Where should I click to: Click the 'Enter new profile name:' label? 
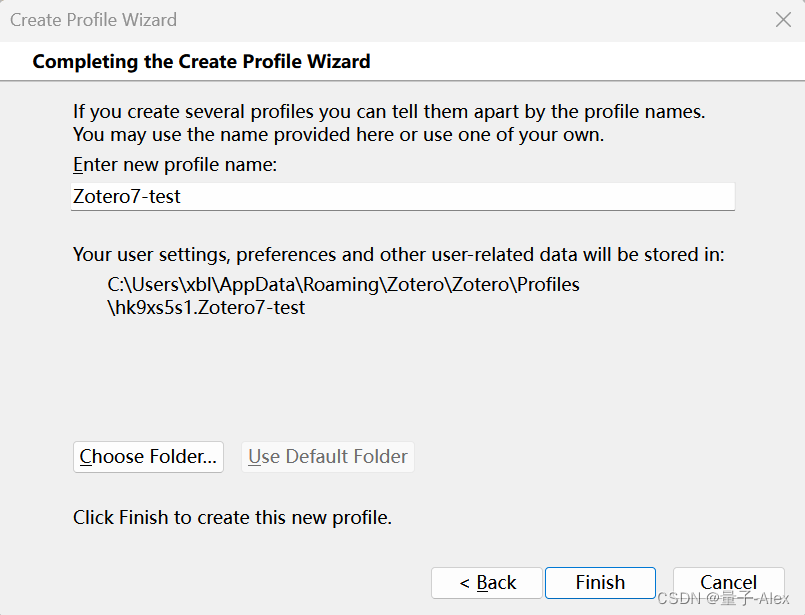[x=175, y=165]
